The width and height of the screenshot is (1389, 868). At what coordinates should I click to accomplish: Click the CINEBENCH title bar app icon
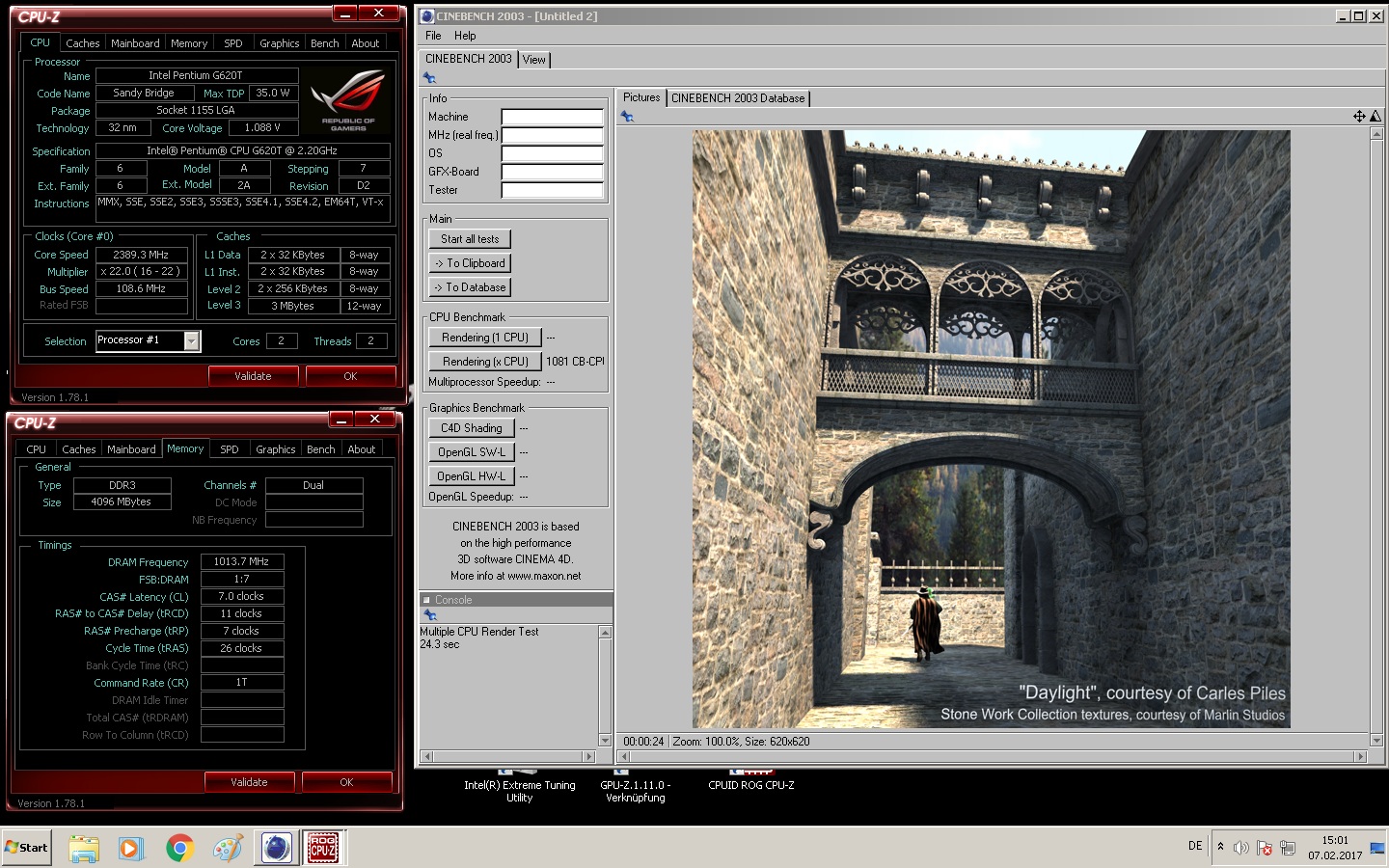(x=427, y=15)
